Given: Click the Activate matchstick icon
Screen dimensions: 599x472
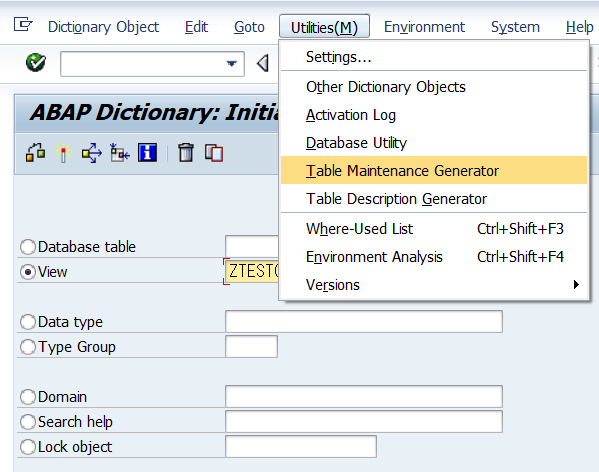Looking at the screenshot, I should coord(63,153).
